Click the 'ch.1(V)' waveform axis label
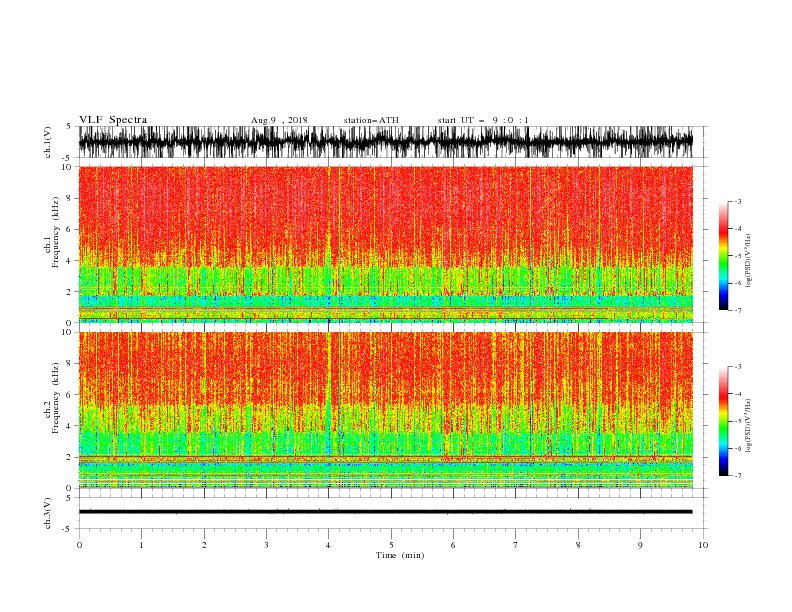The height and width of the screenshot is (612, 792). tap(48, 142)
